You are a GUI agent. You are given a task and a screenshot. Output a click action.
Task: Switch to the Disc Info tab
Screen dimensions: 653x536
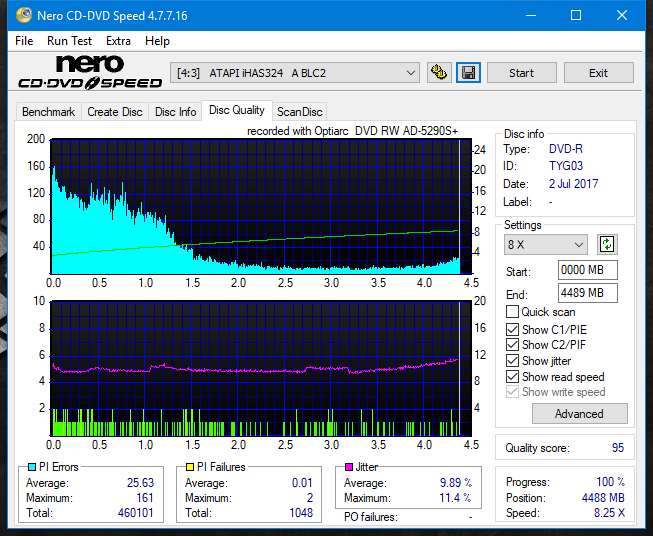(x=175, y=112)
